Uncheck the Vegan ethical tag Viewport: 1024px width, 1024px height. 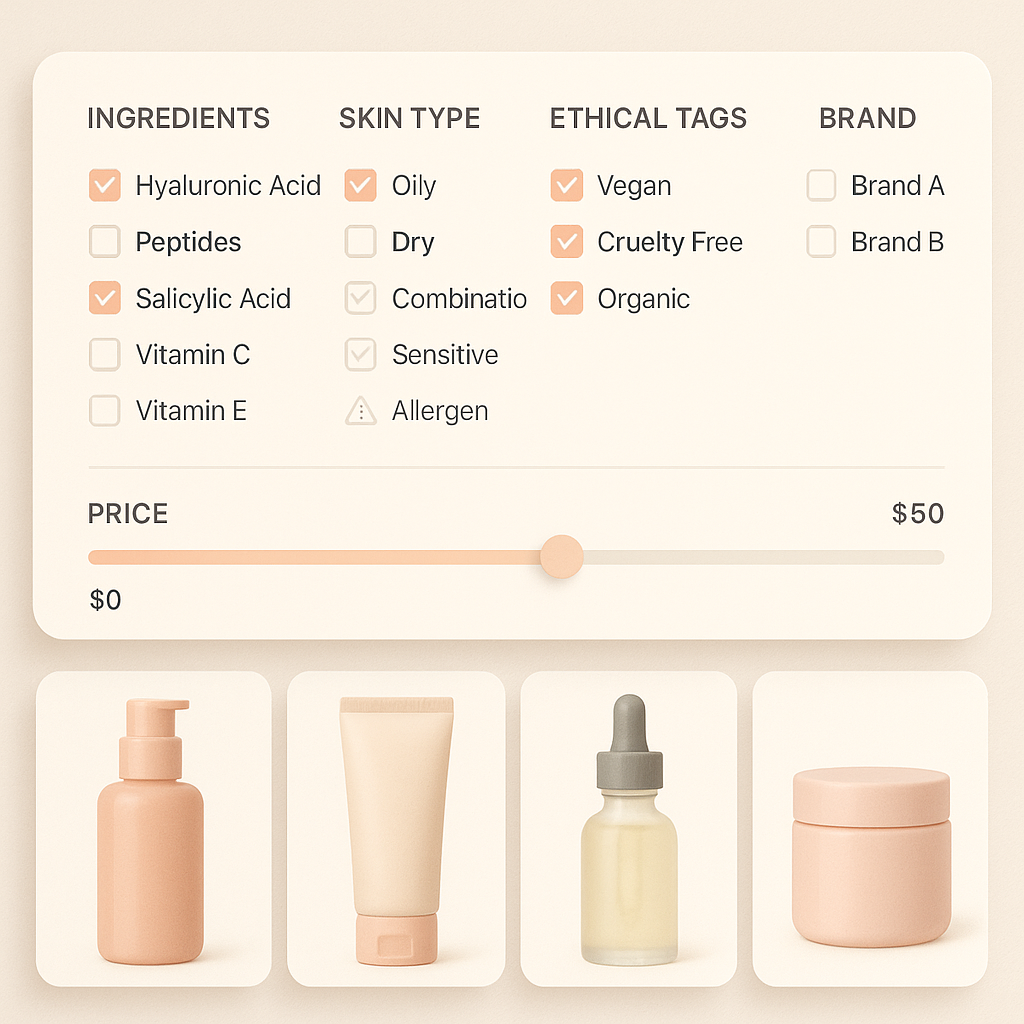coord(566,186)
